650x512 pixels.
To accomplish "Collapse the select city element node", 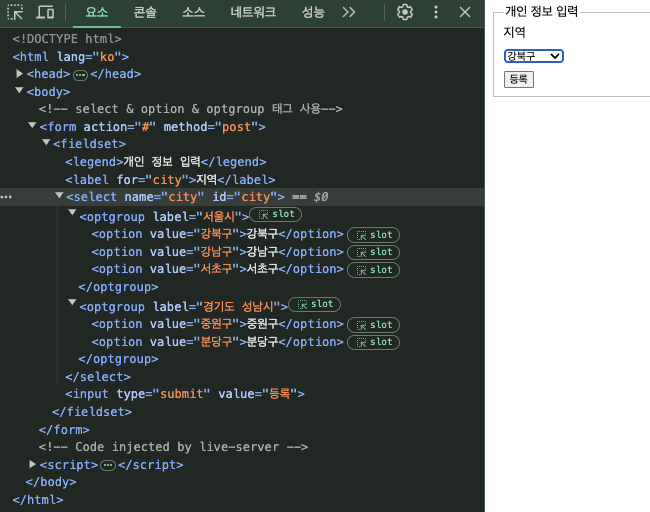I will [59, 195].
